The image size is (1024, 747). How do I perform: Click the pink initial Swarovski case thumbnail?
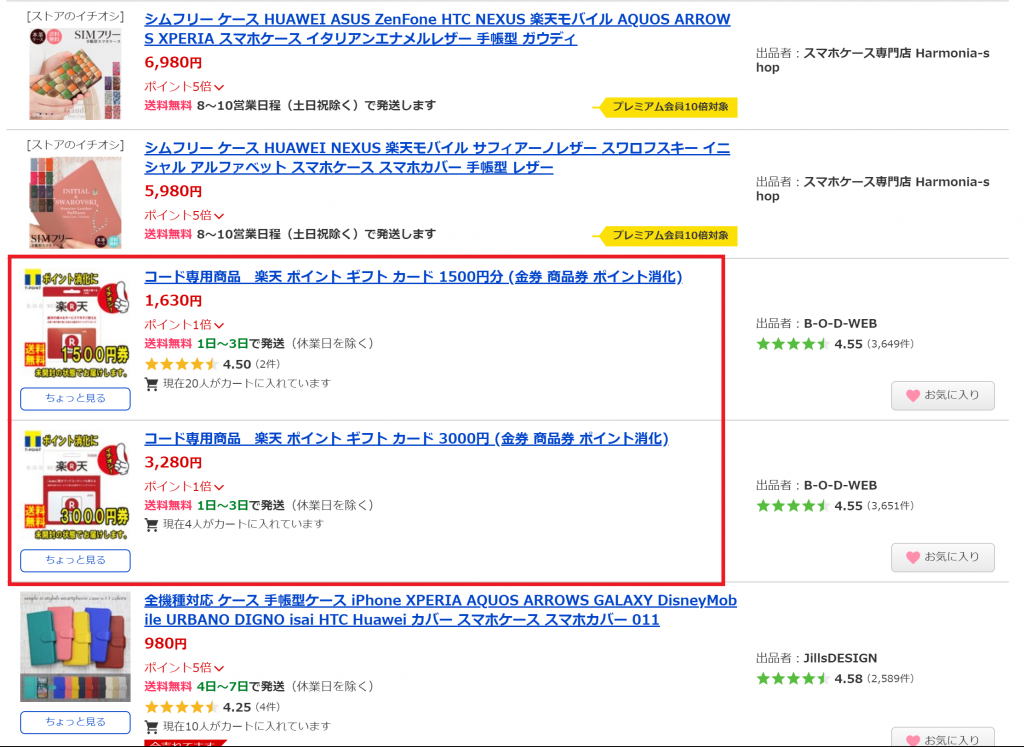(x=75, y=203)
